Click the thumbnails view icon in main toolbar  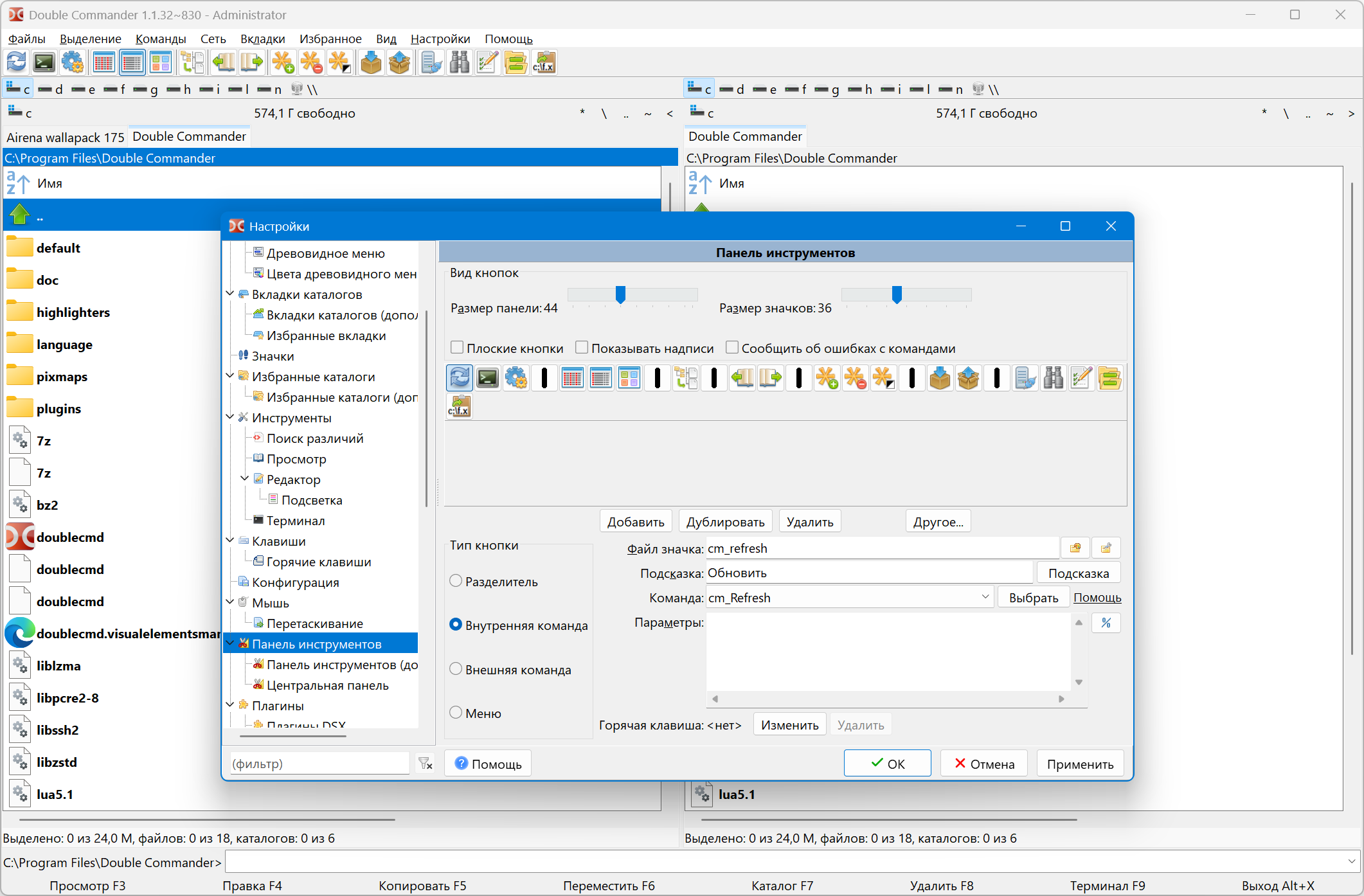[x=161, y=63]
